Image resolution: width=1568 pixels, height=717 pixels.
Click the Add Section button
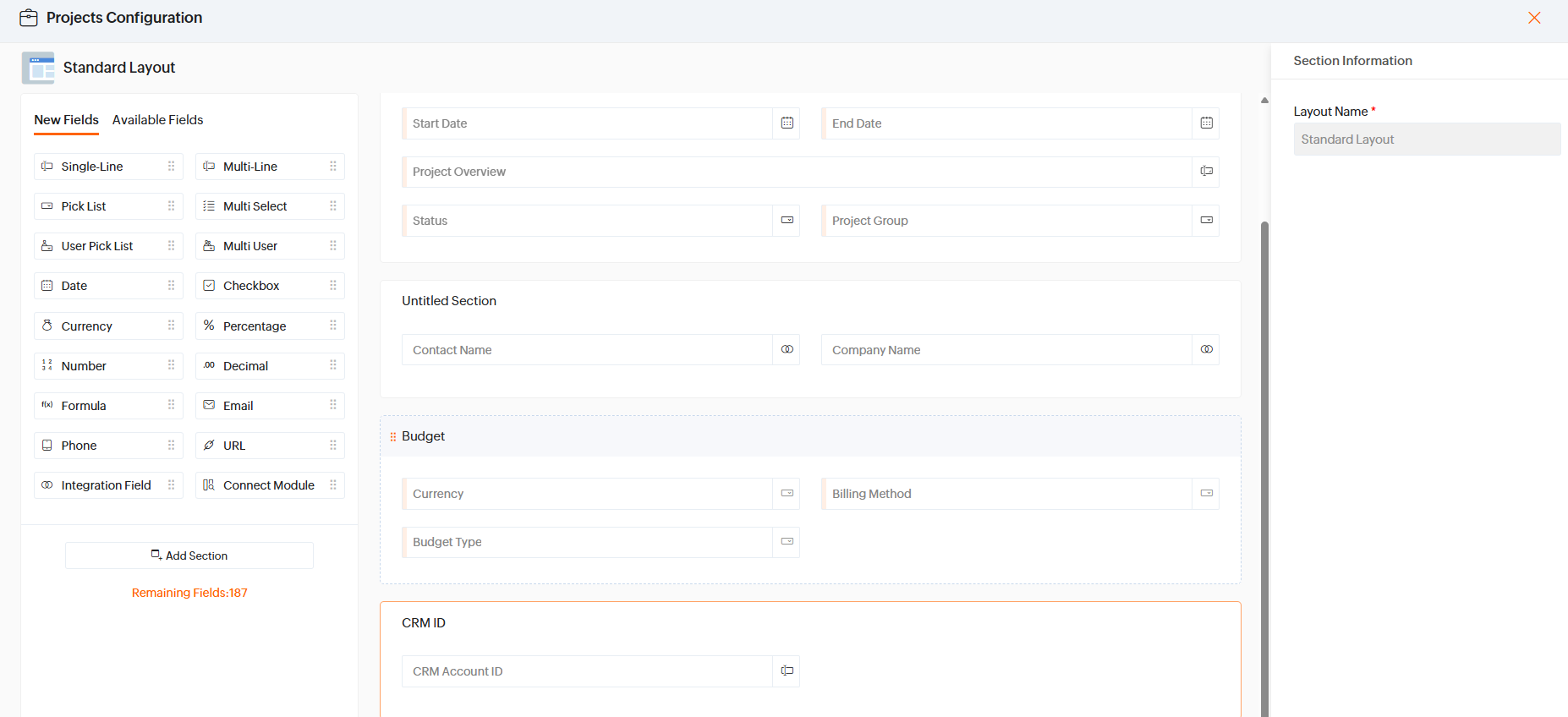tap(189, 556)
